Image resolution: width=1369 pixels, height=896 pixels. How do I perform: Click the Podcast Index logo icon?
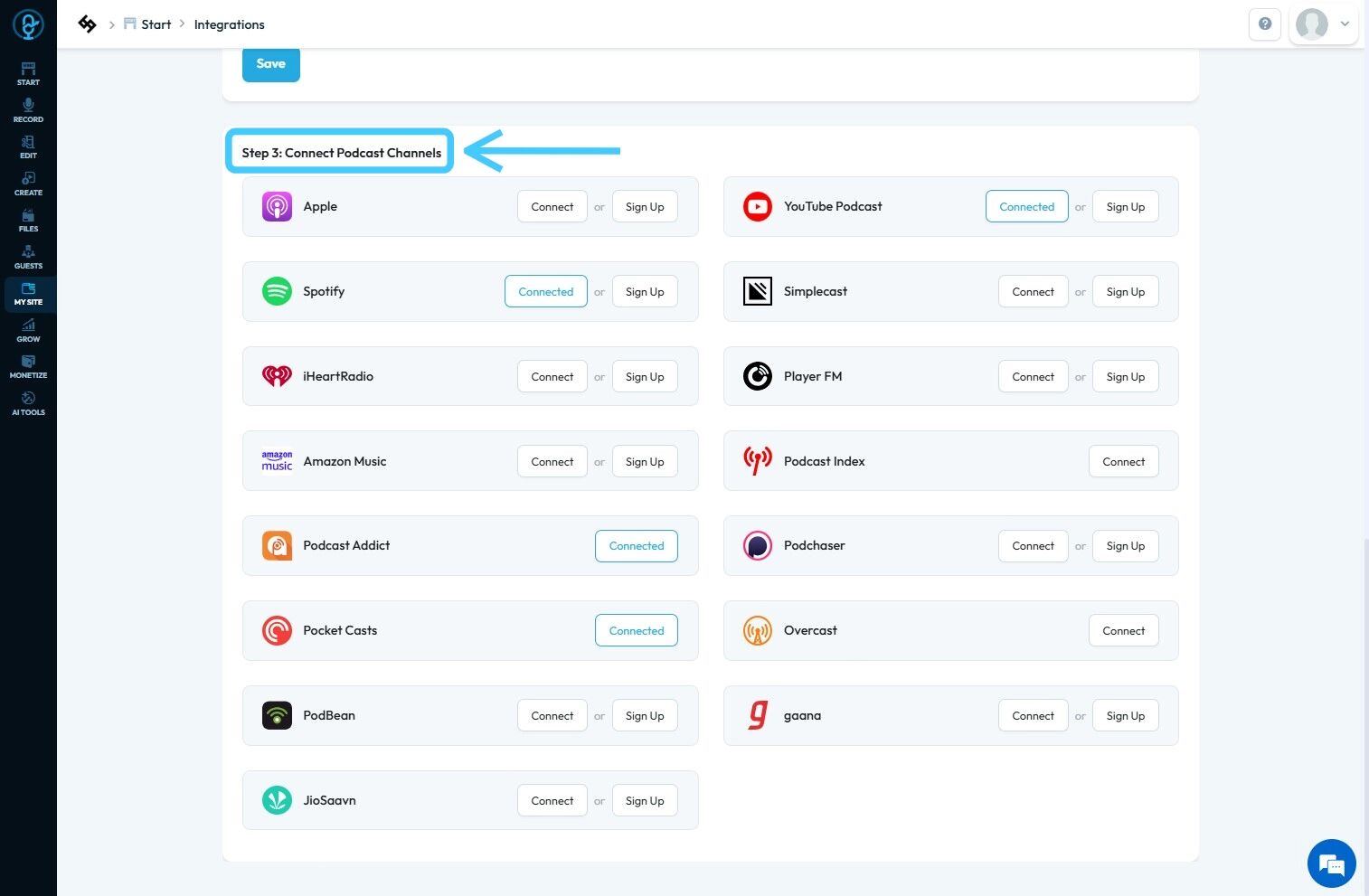(758, 461)
